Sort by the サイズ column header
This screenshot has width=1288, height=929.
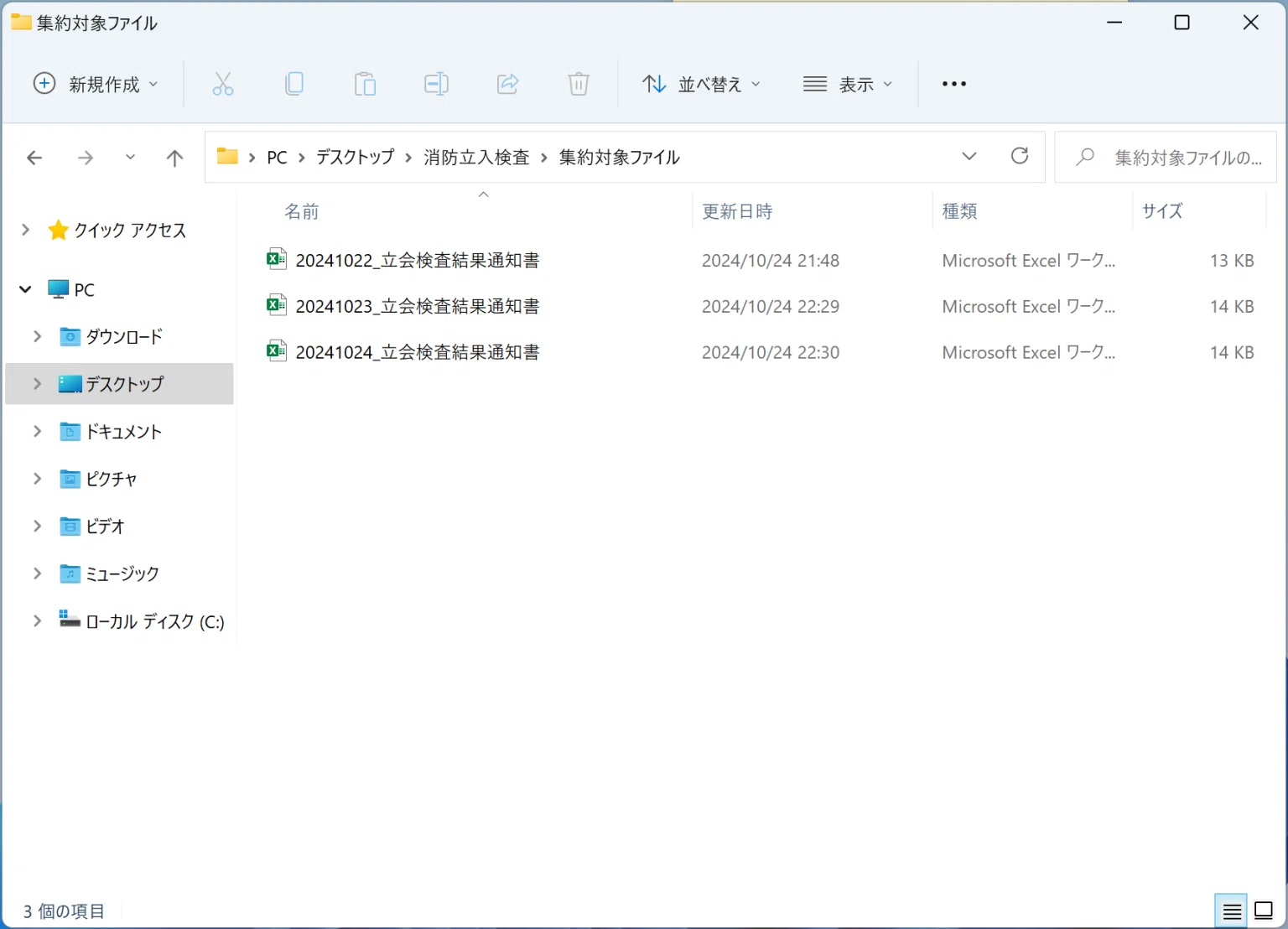click(x=1162, y=211)
